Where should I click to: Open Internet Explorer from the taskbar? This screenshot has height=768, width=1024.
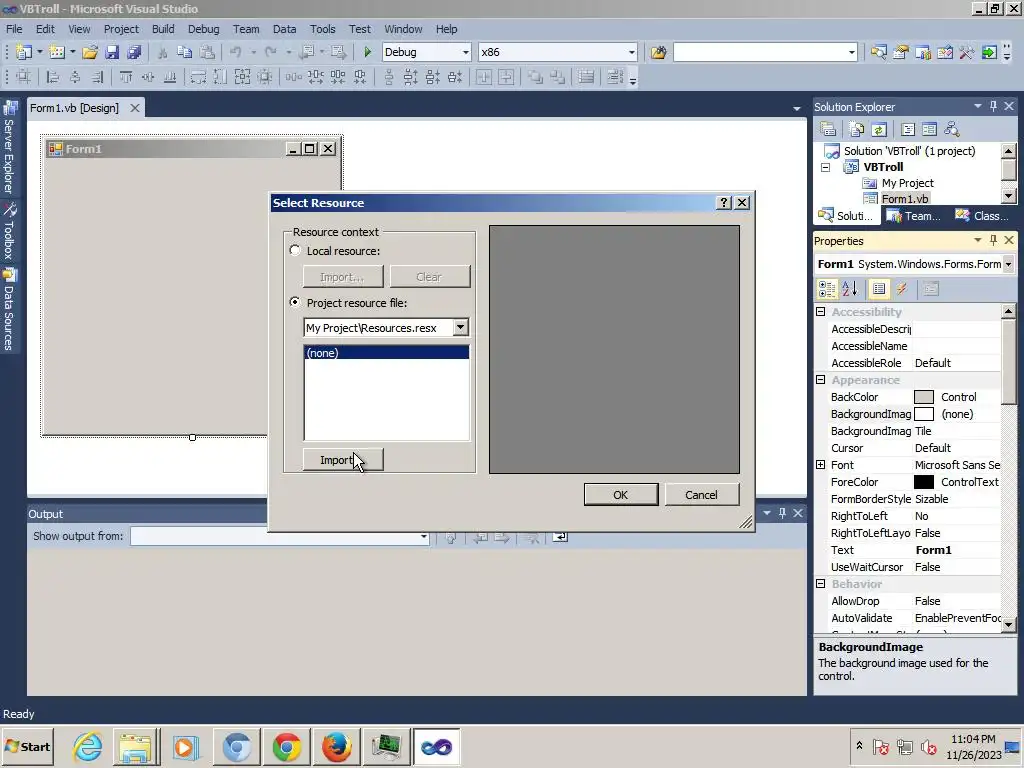pyautogui.click(x=88, y=746)
